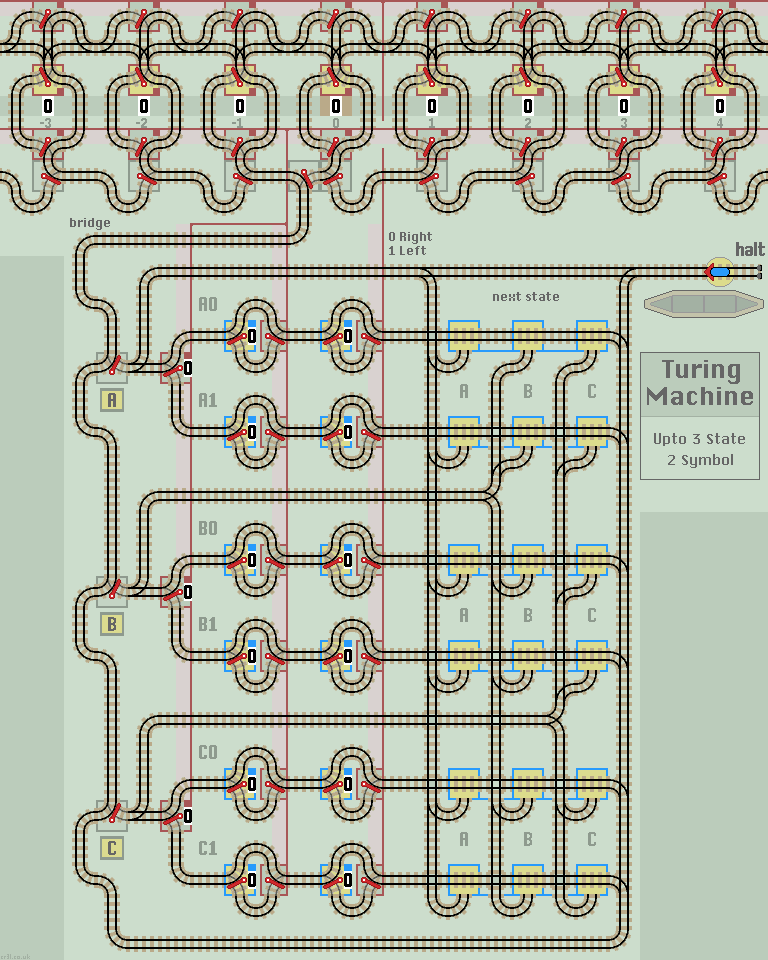Flip the red track switch at state B junction
This screenshot has width=768, height=960.
(114, 590)
